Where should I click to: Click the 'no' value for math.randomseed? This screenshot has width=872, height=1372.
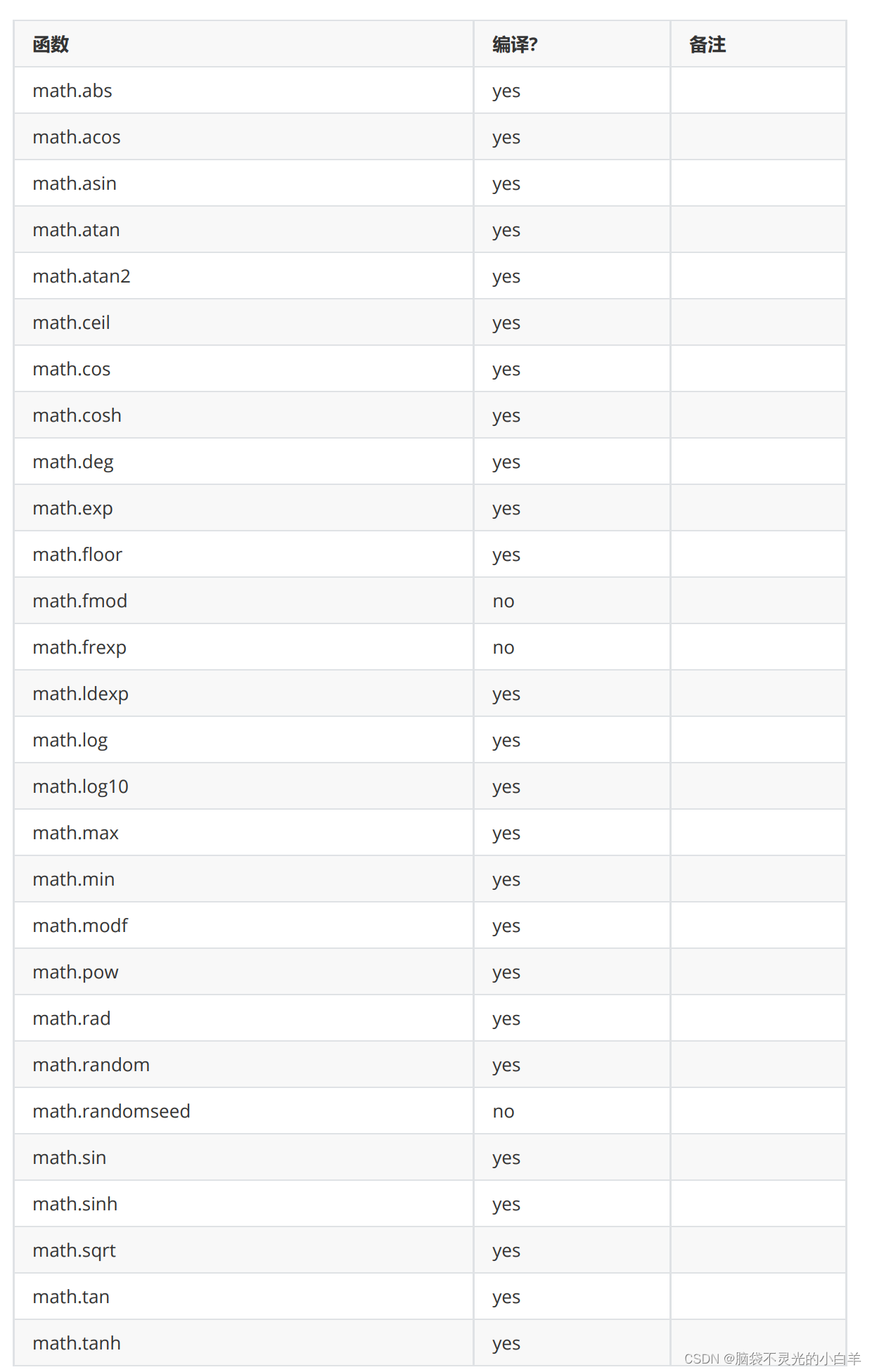pos(504,1112)
